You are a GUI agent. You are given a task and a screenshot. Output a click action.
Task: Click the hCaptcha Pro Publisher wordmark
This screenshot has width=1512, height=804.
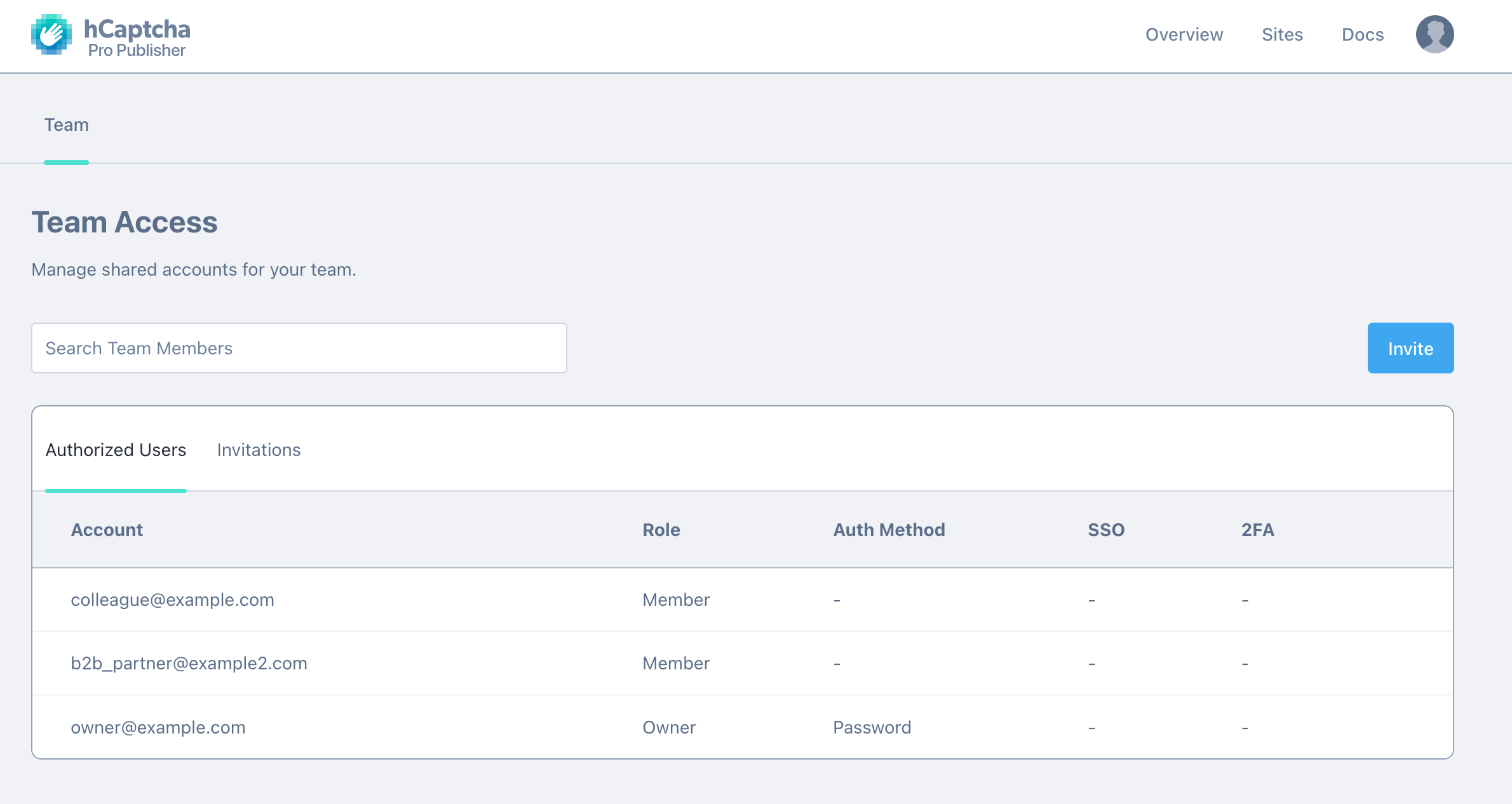[137, 37]
